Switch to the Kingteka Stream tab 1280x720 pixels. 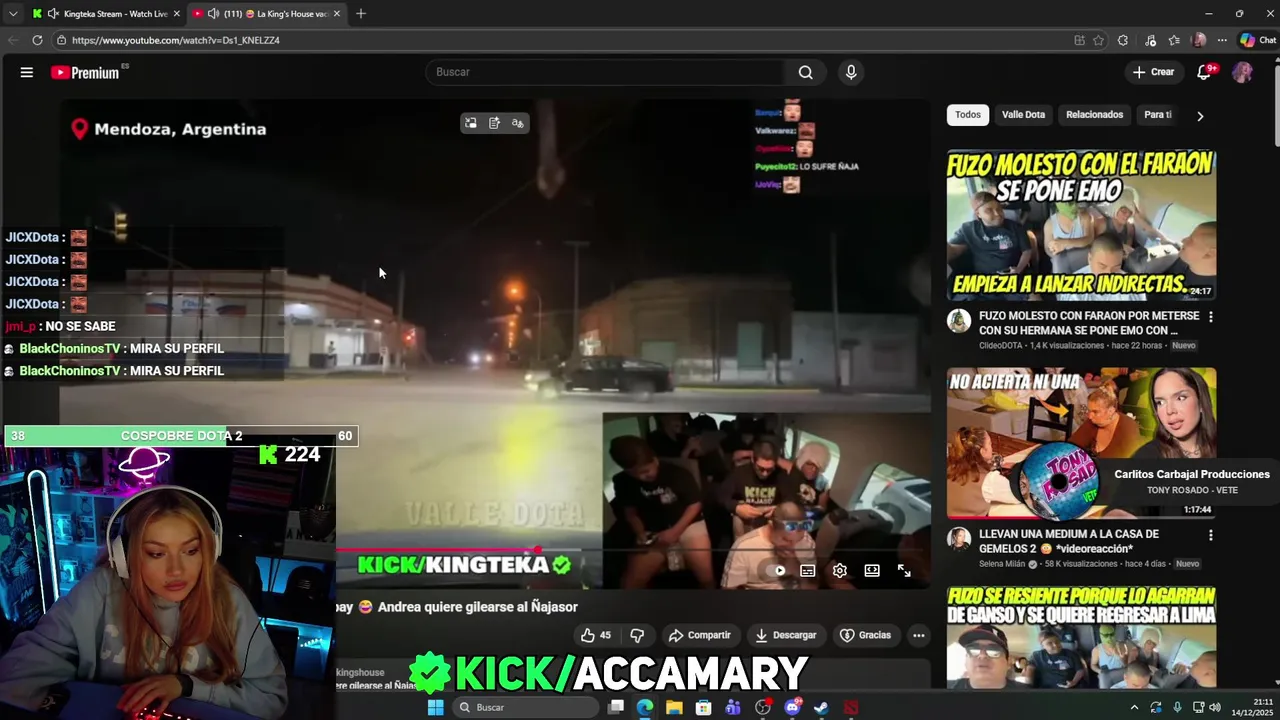pos(115,14)
